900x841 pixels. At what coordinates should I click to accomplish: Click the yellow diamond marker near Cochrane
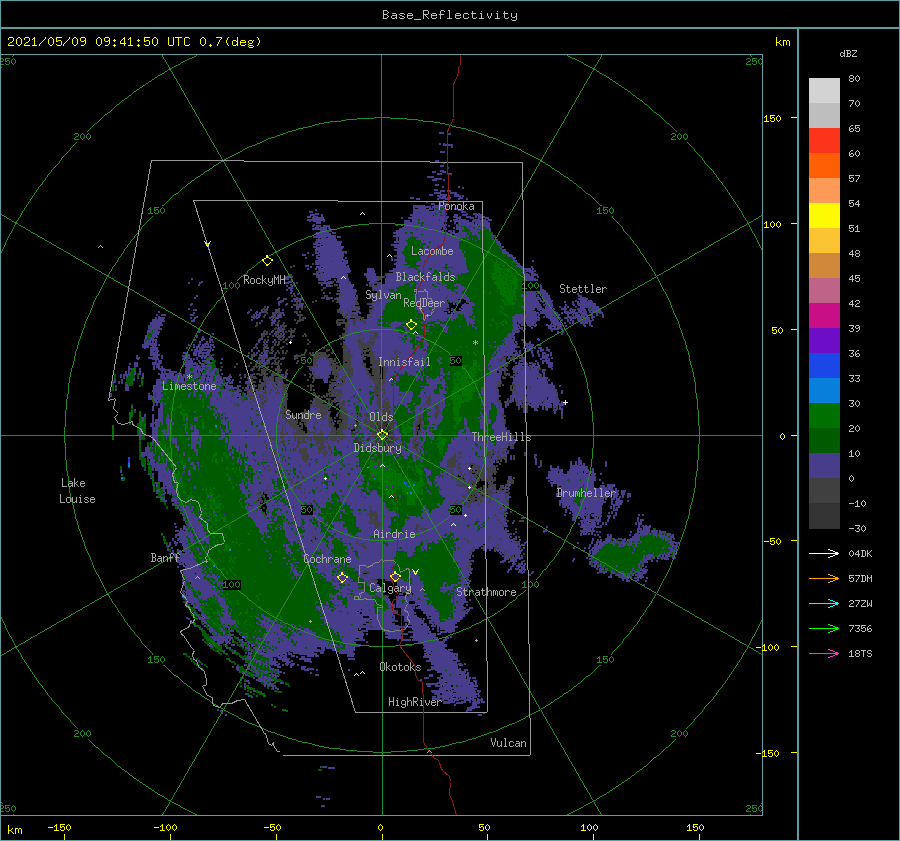coord(342,578)
